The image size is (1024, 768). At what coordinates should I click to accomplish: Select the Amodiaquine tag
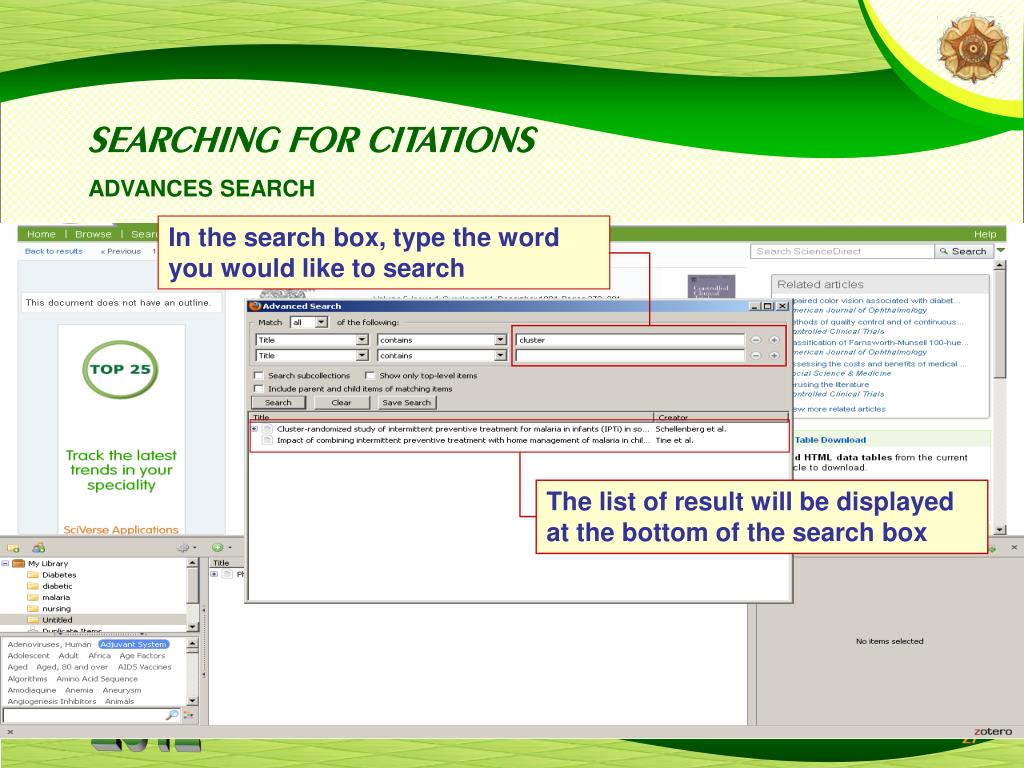point(31,690)
